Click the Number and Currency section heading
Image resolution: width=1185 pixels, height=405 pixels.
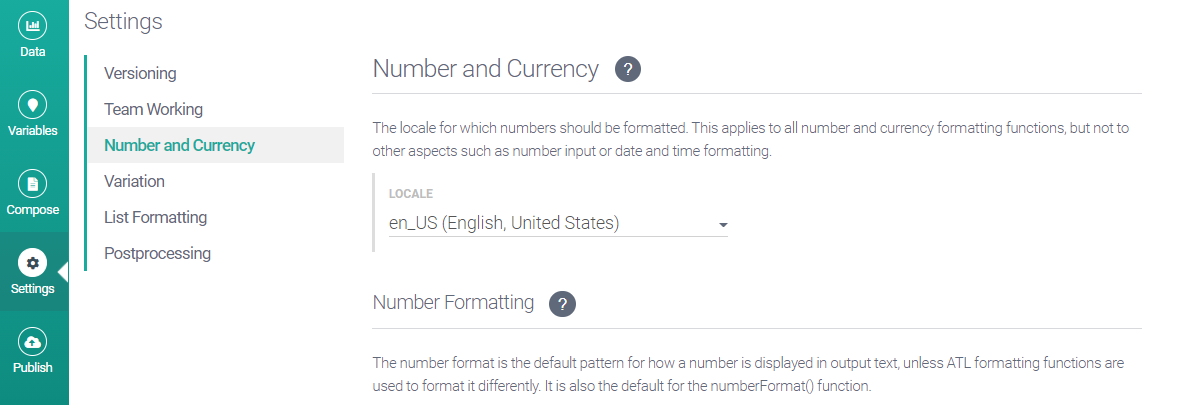coord(485,69)
